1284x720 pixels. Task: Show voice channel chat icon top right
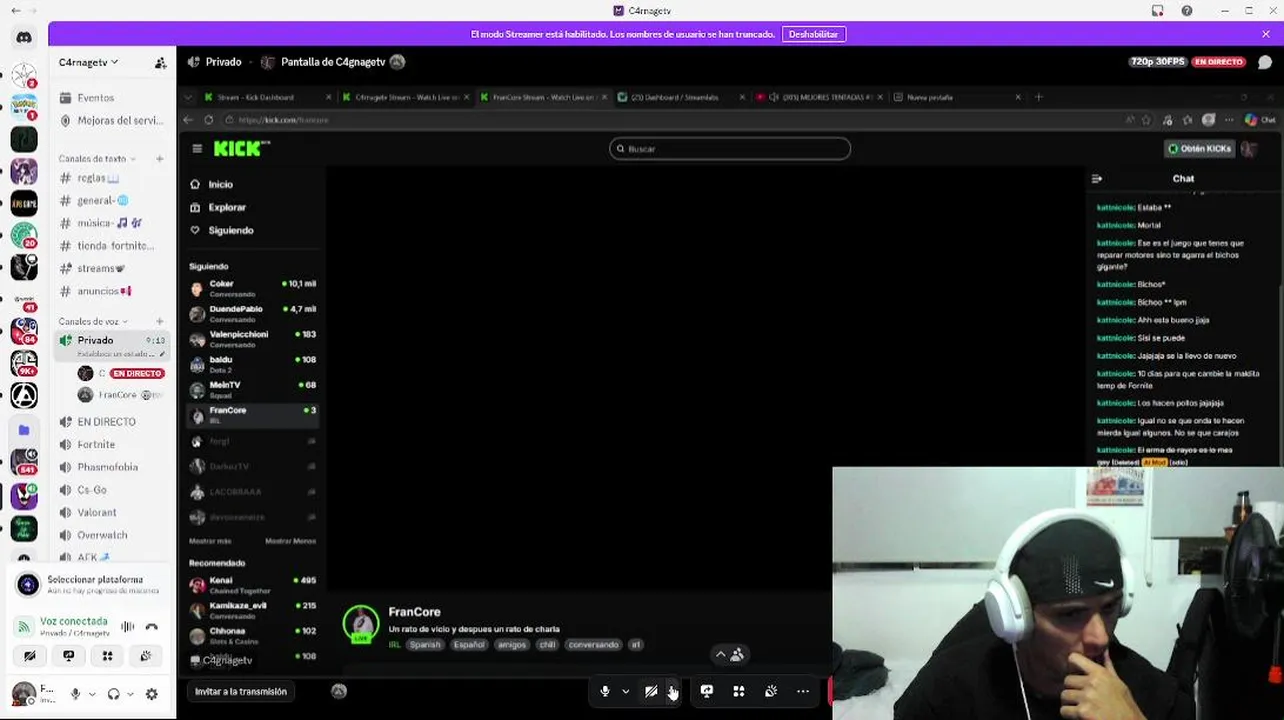1265,62
